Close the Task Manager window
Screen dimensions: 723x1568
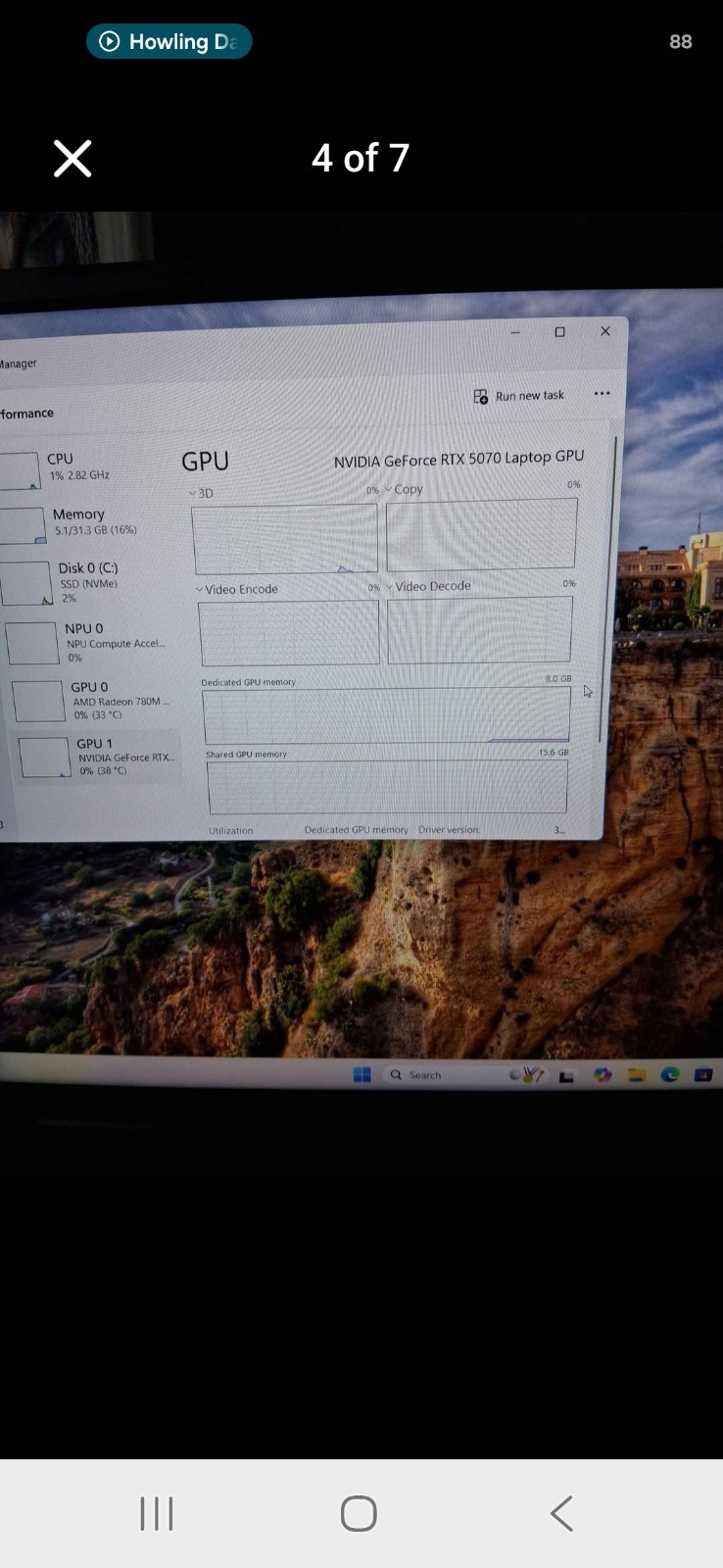[605, 331]
